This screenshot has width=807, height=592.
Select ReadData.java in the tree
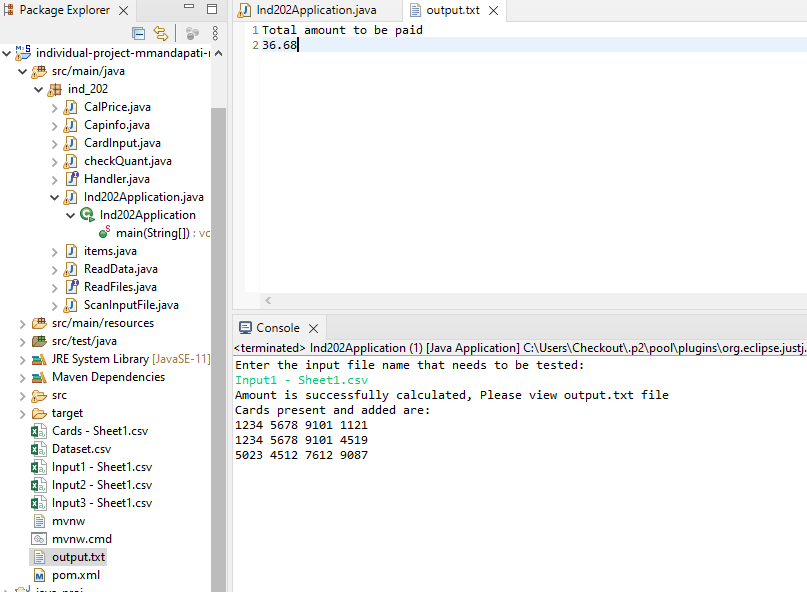click(120, 269)
